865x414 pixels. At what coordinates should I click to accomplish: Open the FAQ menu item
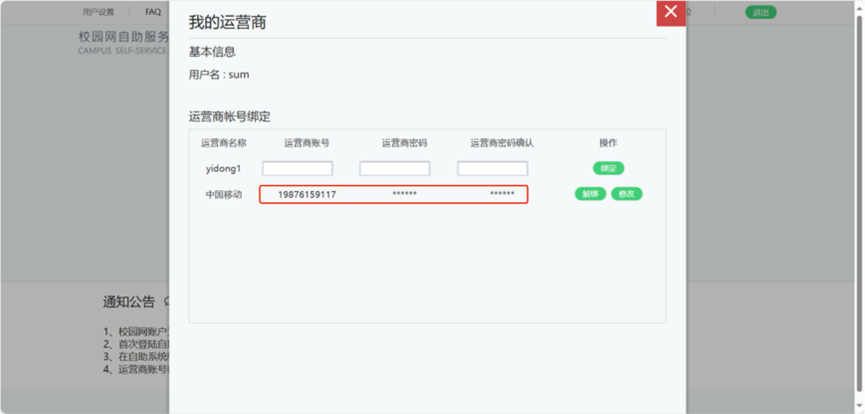(153, 12)
